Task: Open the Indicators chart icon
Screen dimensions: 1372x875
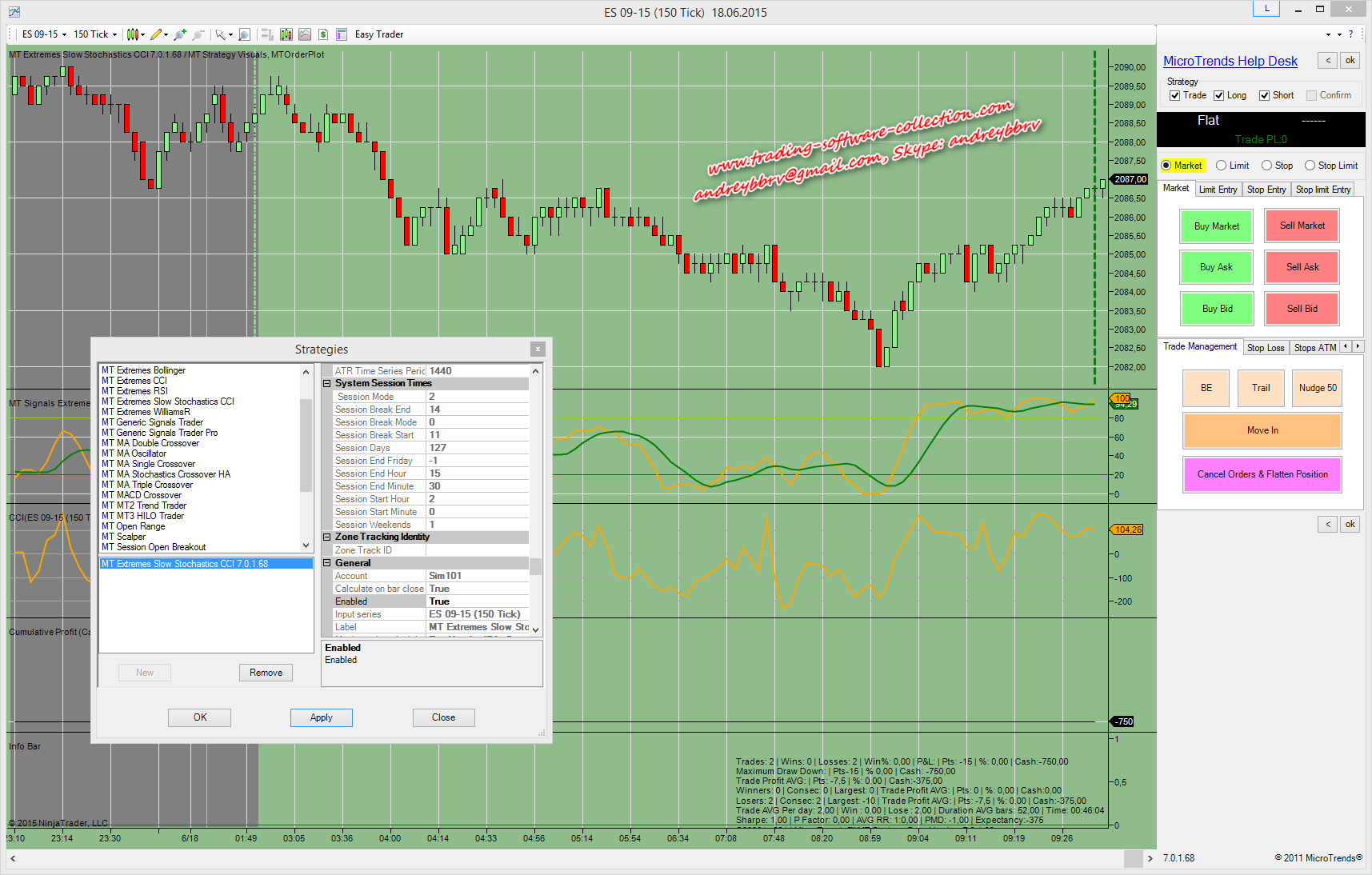Action: tap(305, 34)
